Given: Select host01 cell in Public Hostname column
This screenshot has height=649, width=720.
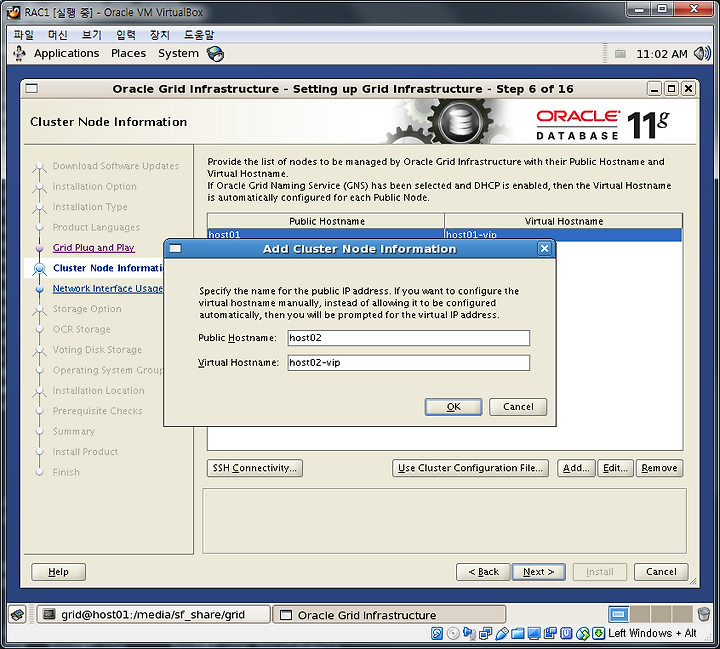Looking at the screenshot, I should (326, 235).
